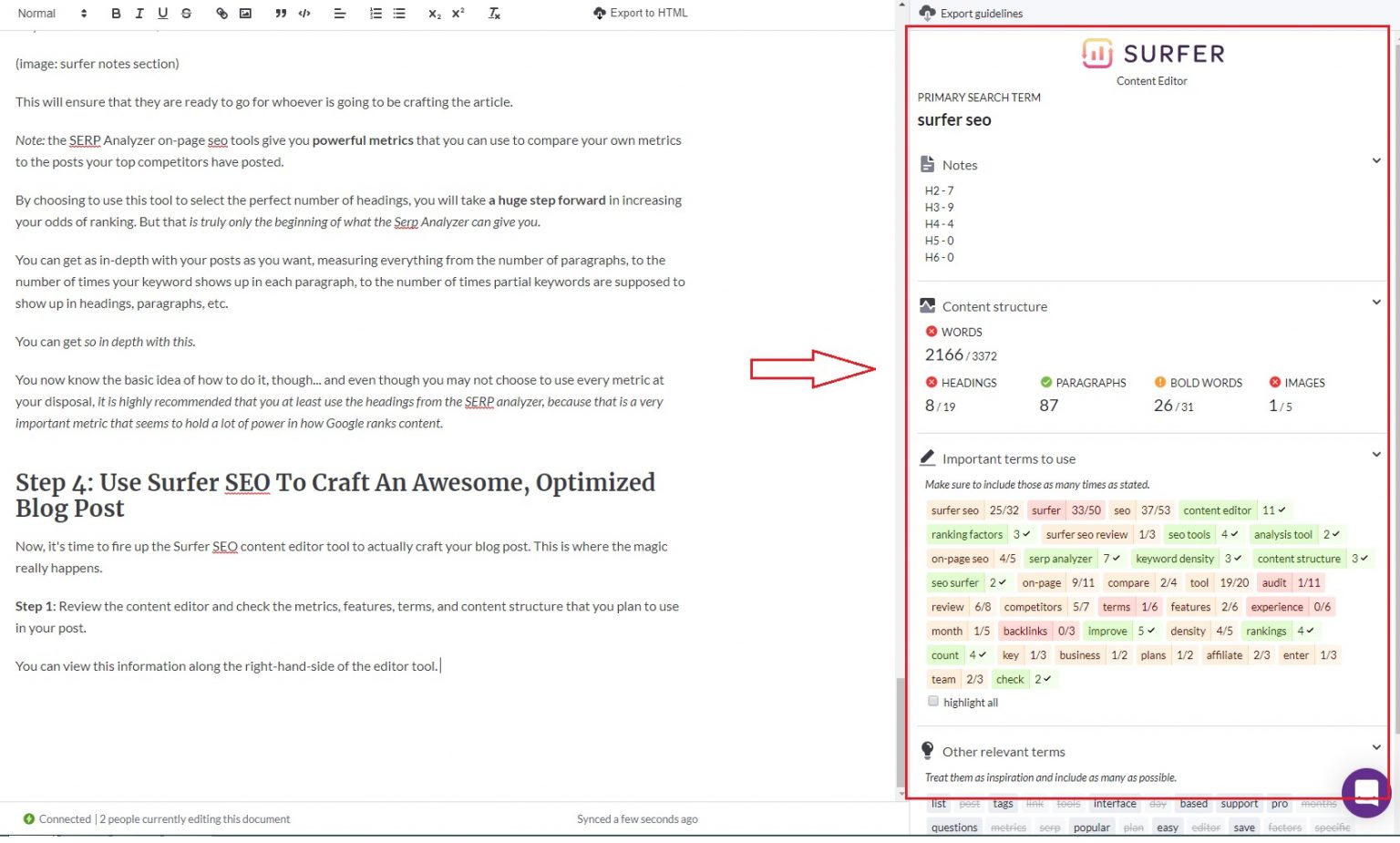This screenshot has width=1400, height=843.
Task: Insert a hyperlink using the link icon
Action: 221,14
